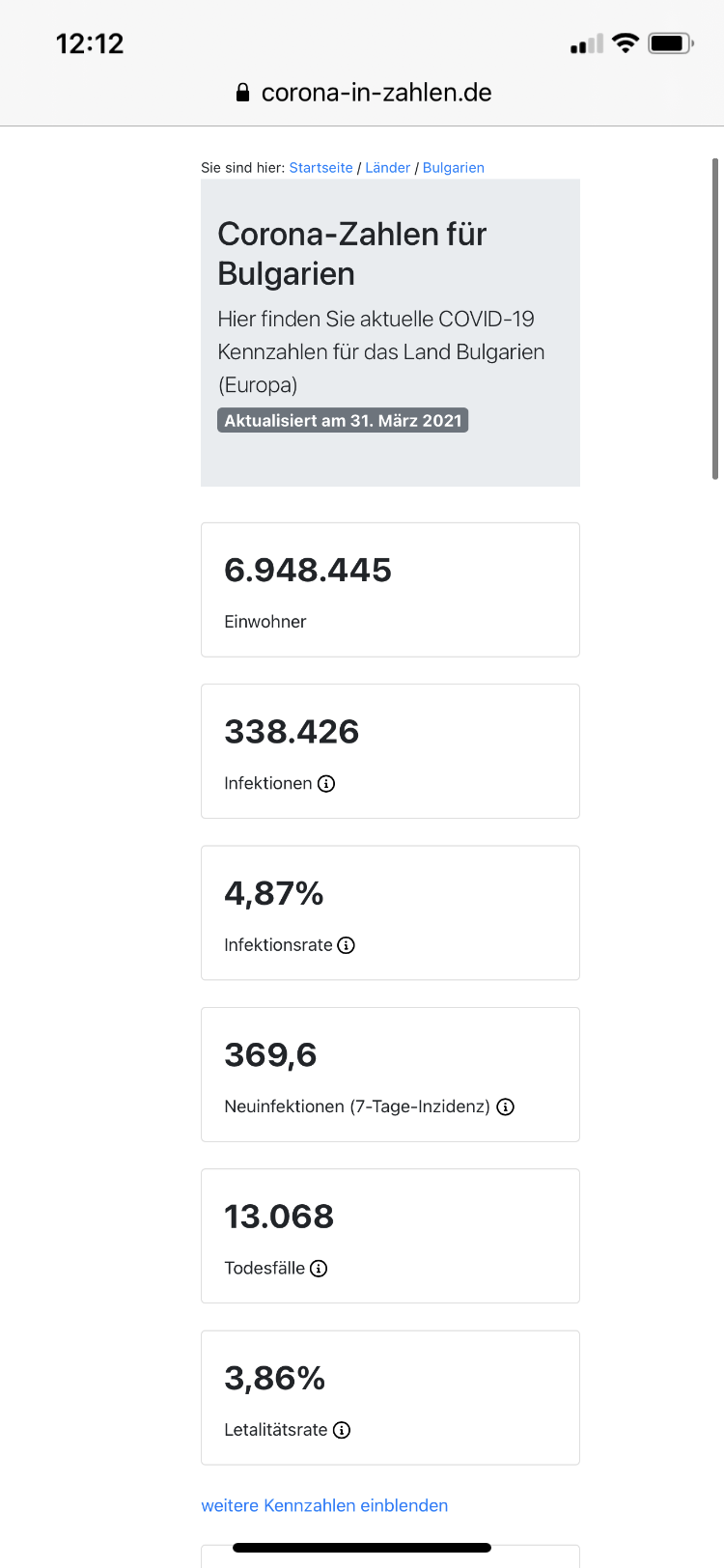The width and height of the screenshot is (724, 1568).
Task: Expand weitere Kennzahlen einblenden
Action: tap(324, 1505)
